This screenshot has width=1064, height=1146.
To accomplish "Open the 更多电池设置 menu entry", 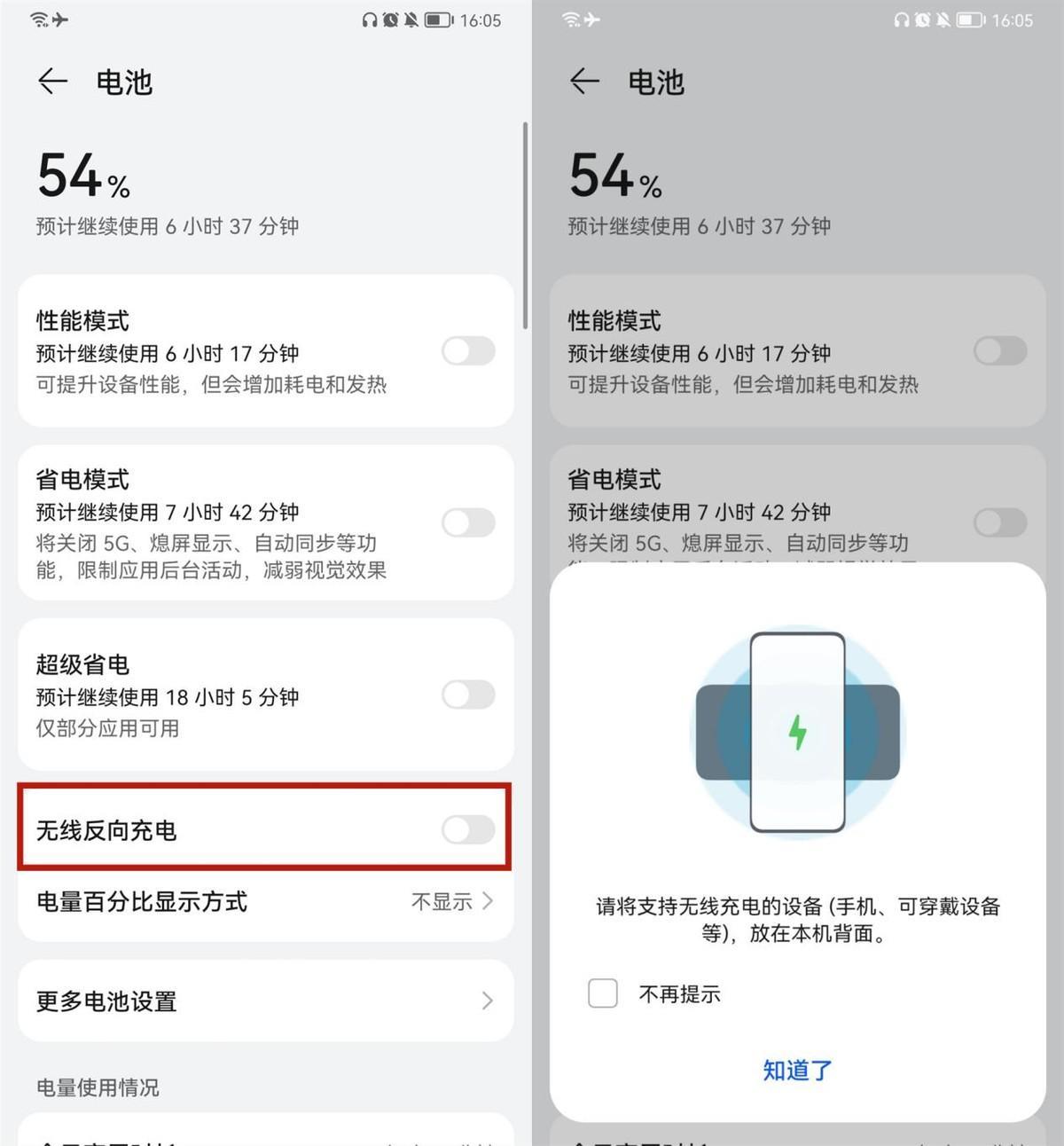I will (x=106, y=1001).
